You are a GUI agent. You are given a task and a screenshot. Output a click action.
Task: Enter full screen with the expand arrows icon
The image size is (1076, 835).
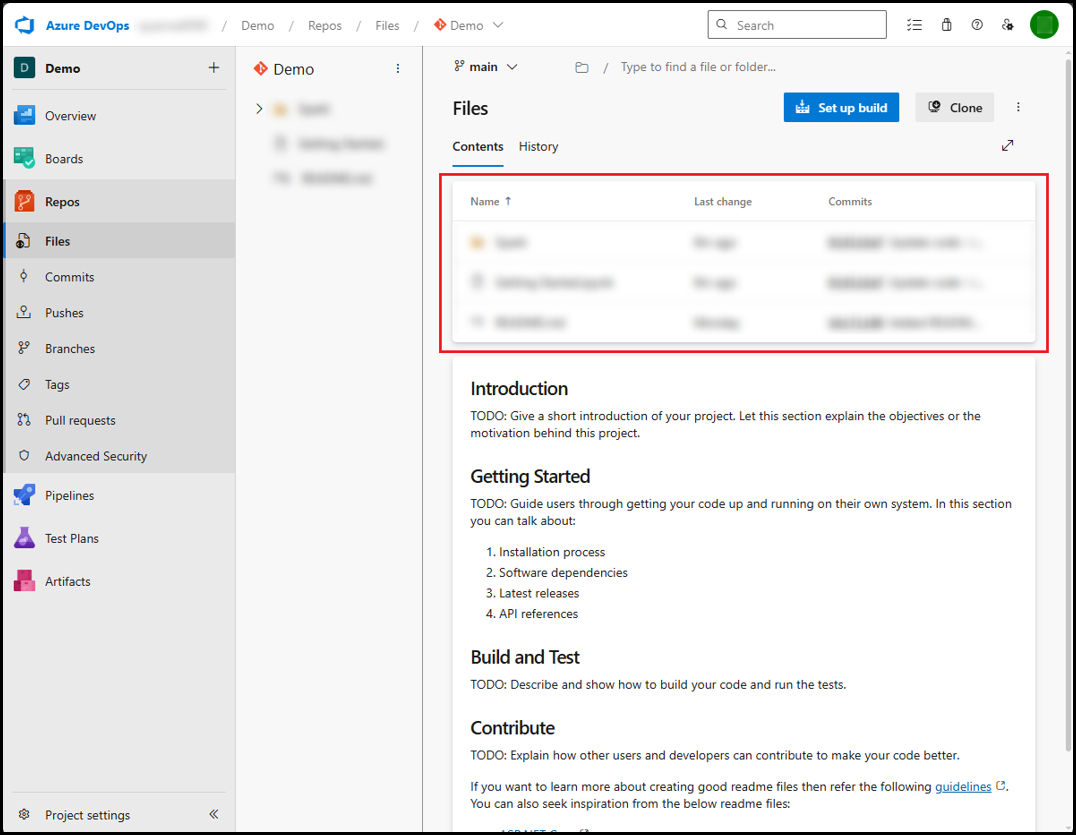coord(1007,146)
